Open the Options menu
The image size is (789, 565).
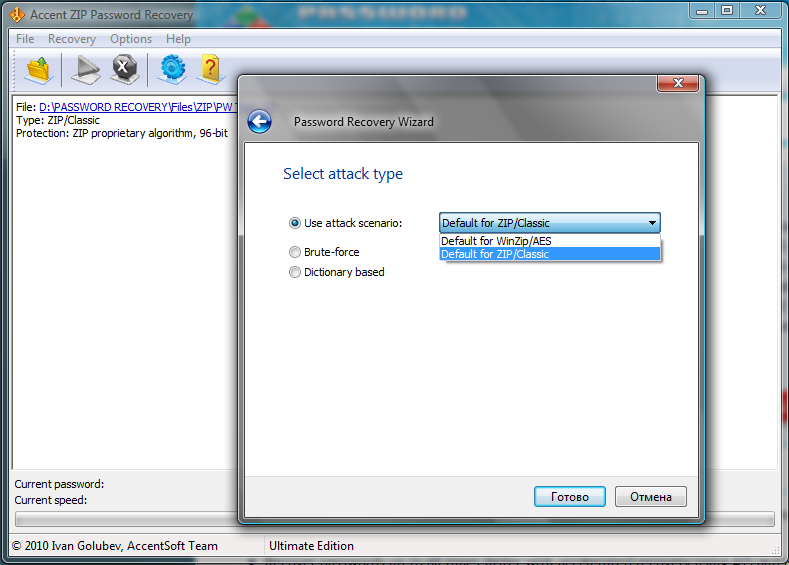(x=131, y=39)
